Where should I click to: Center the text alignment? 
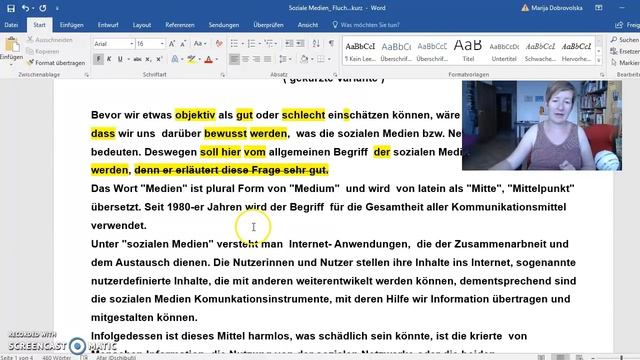point(245,60)
